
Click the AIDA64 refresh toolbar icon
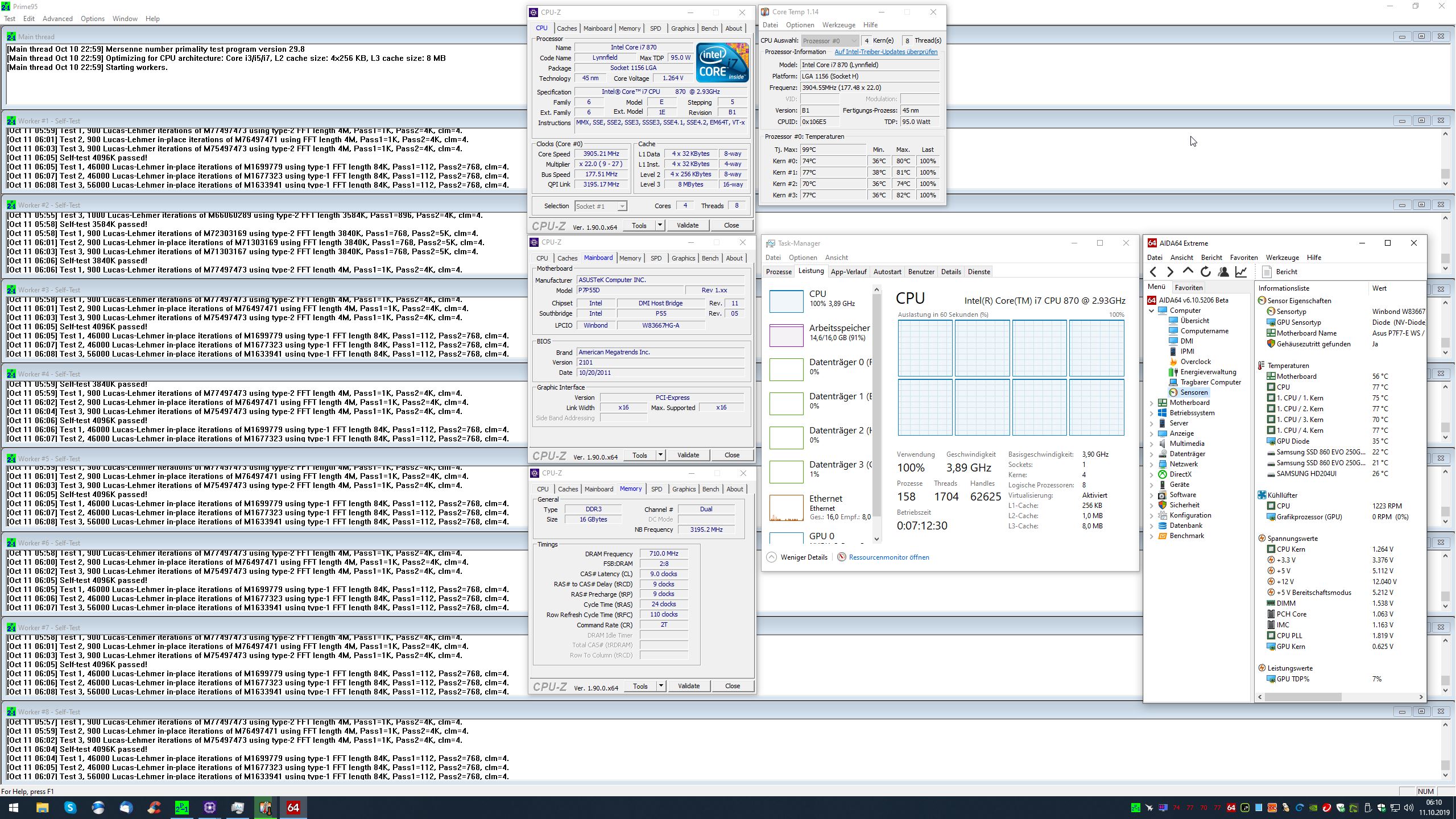[x=1205, y=272]
